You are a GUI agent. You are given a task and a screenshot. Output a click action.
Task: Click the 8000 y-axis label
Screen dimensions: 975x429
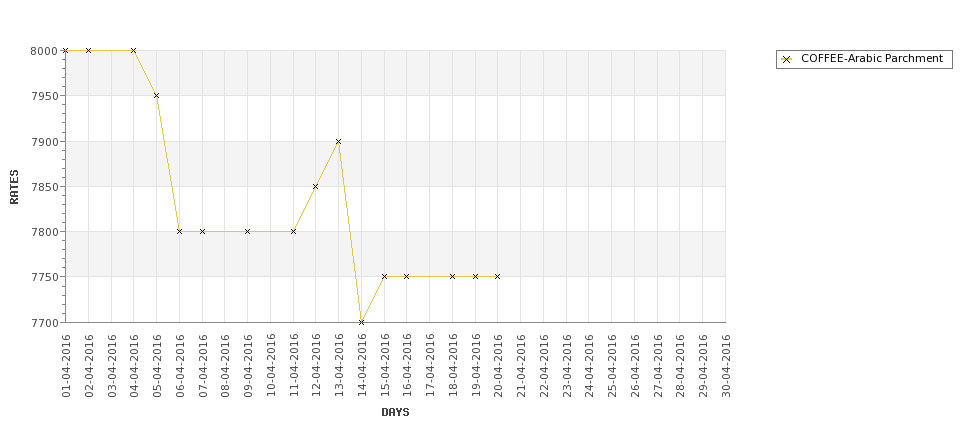coord(44,51)
